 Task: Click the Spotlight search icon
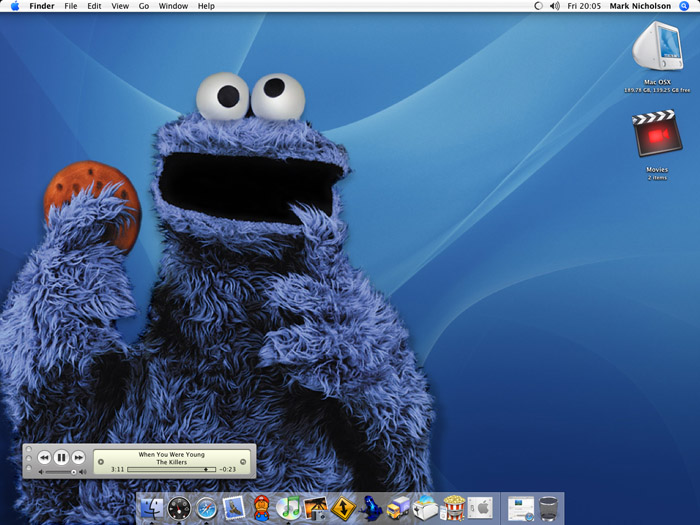pos(684,6)
